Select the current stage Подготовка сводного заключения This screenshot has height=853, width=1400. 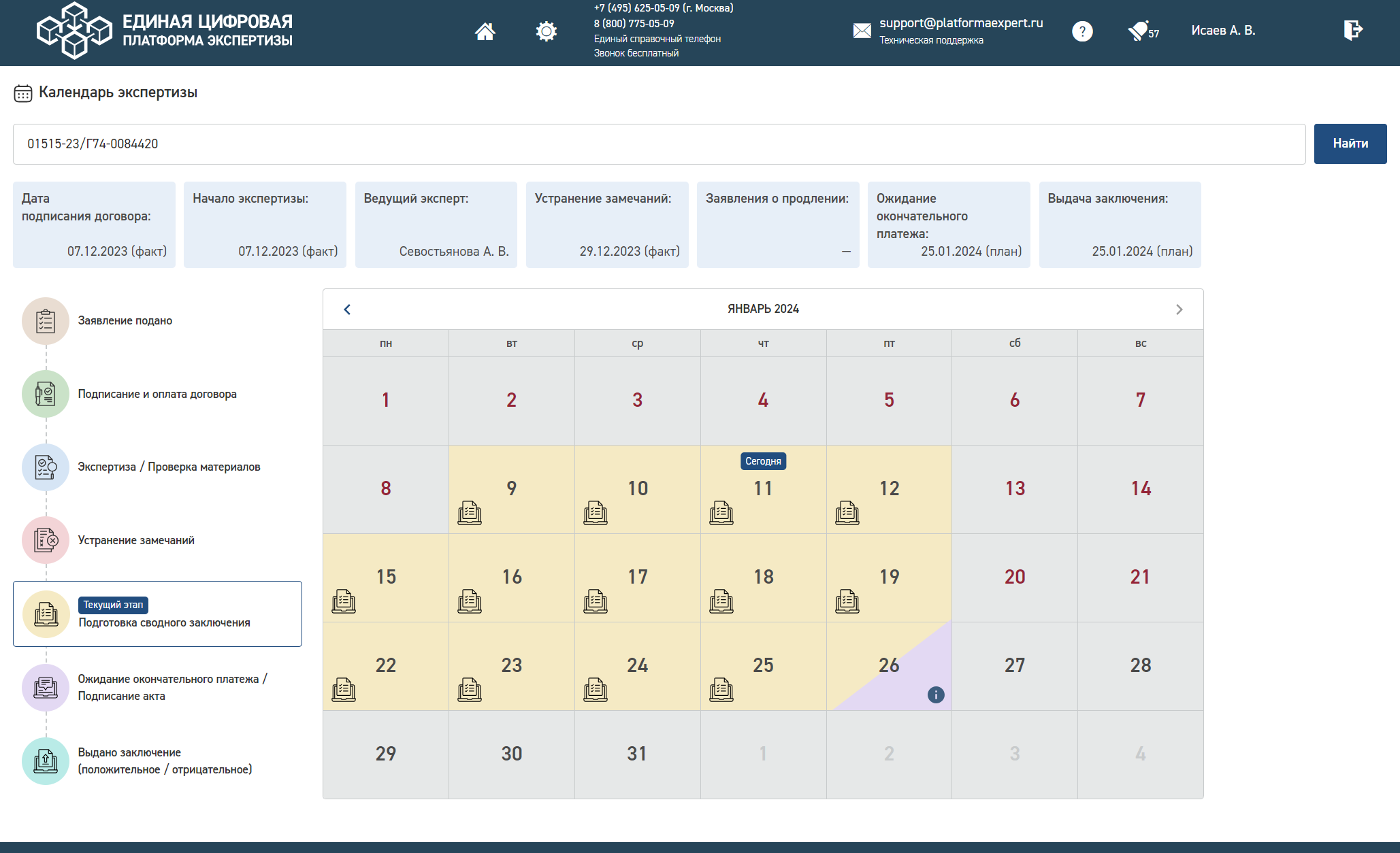[x=157, y=614]
